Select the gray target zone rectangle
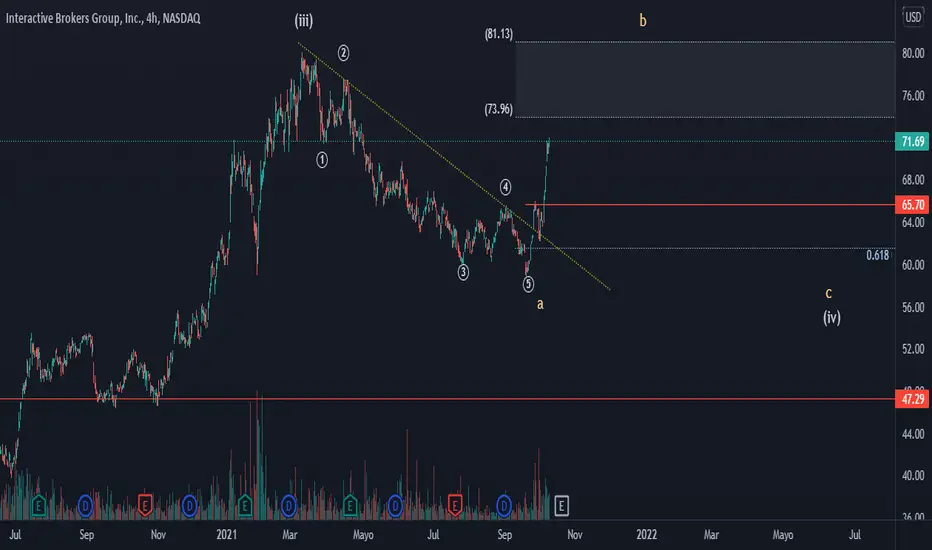Screen dimensions: 932x550 (x=705, y=80)
